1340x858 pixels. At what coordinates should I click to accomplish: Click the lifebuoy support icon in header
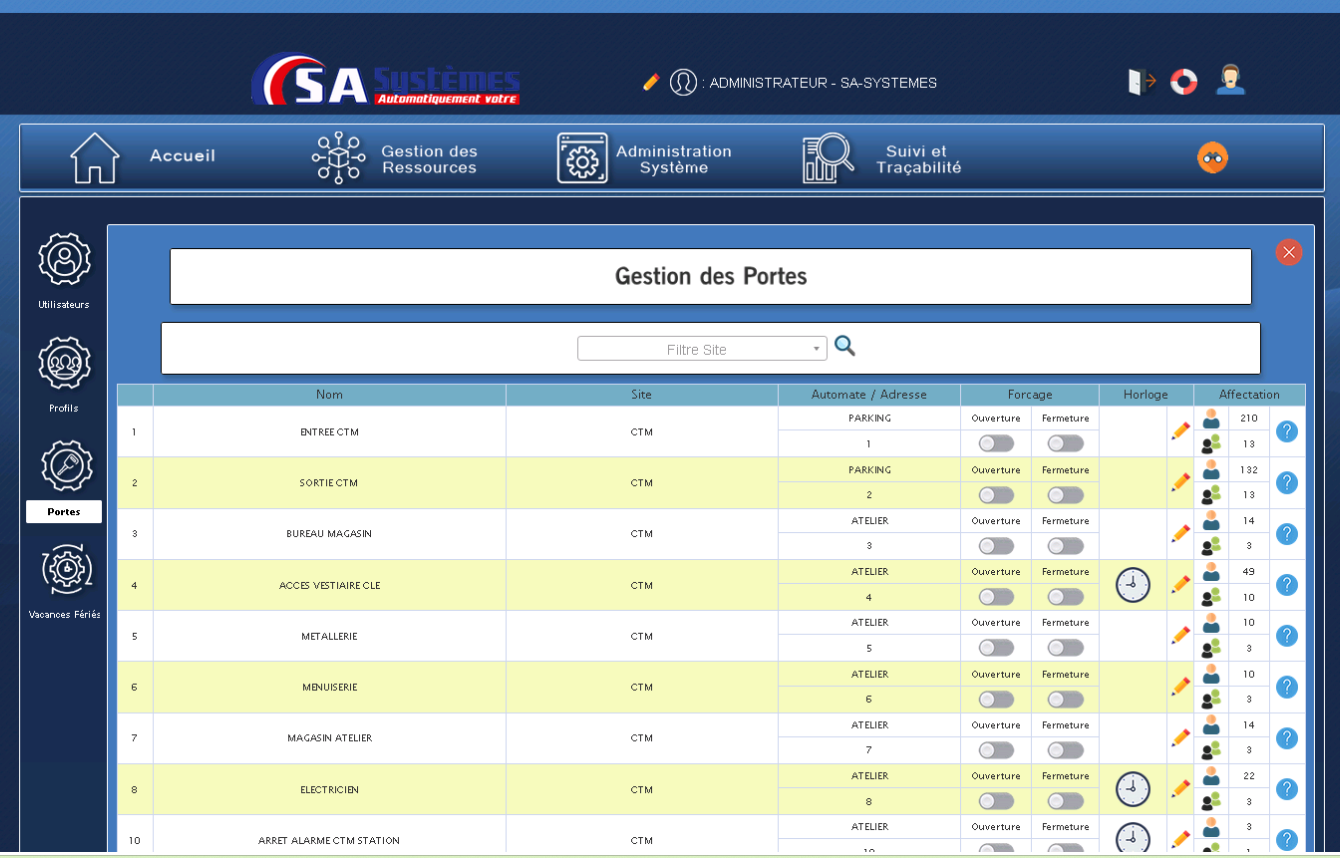[1184, 82]
